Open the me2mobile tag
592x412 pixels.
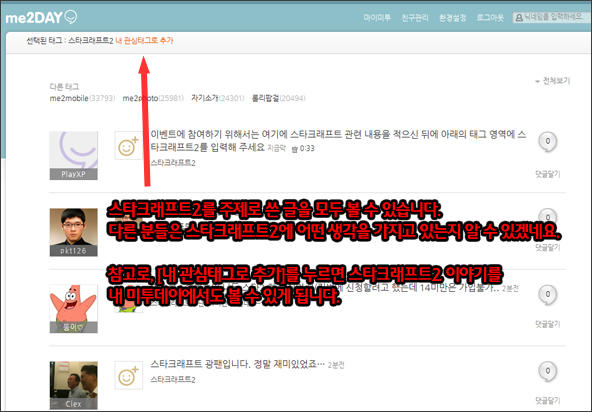click(x=69, y=98)
